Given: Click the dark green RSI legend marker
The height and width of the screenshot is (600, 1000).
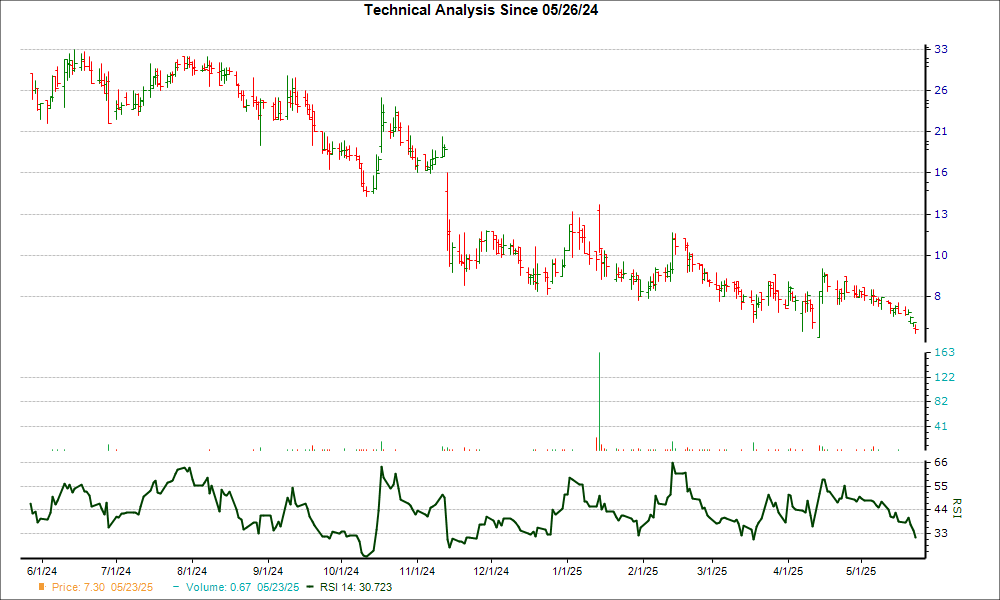Looking at the screenshot, I should [310, 587].
